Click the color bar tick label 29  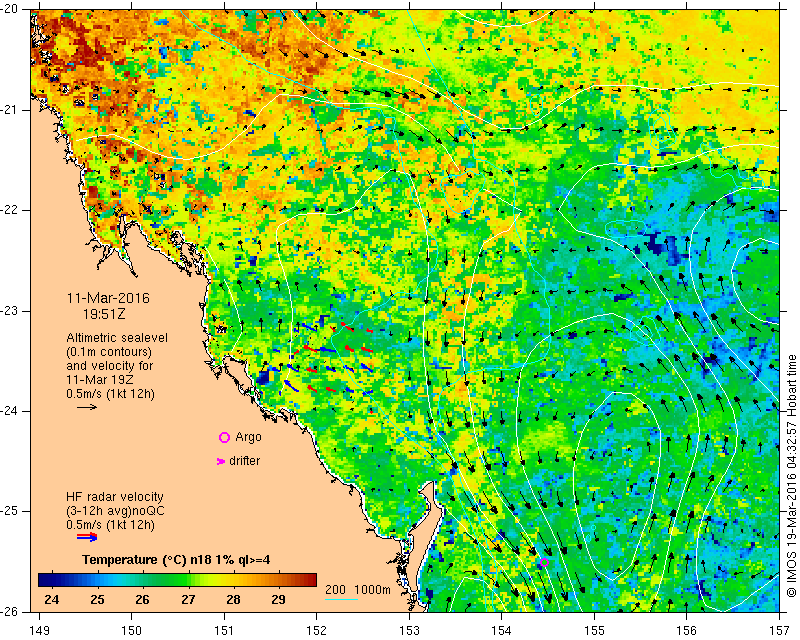[278, 599]
